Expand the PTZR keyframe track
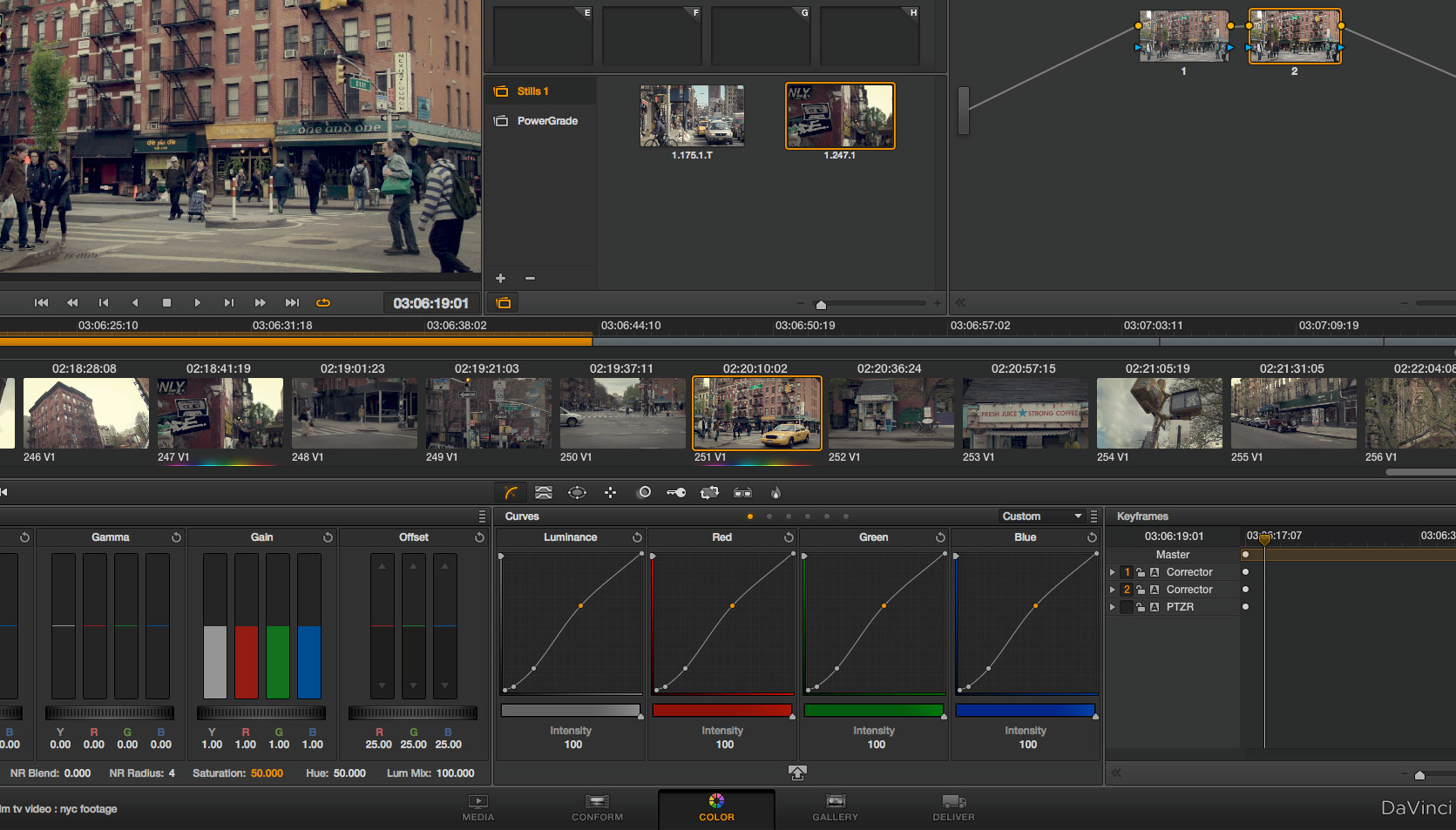This screenshot has height=830, width=1456. [x=1113, y=606]
